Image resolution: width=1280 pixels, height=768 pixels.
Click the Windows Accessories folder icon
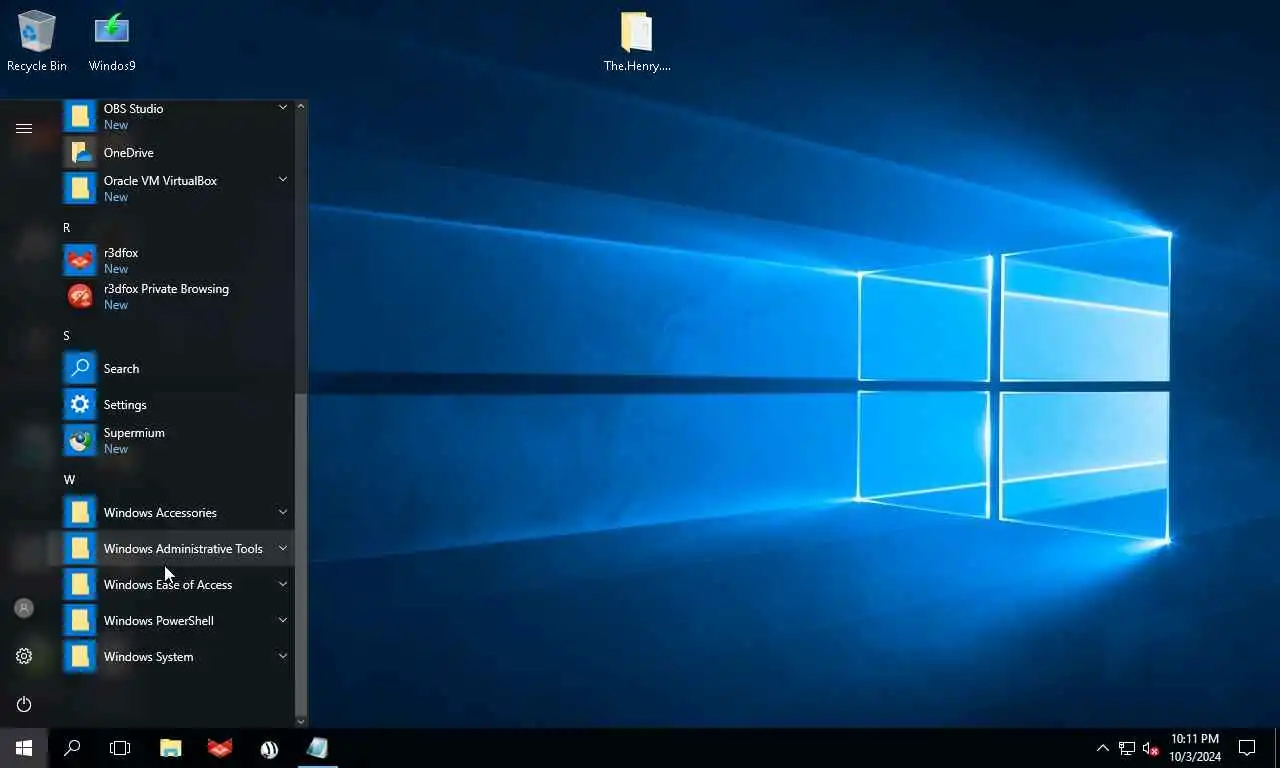click(80, 513)
